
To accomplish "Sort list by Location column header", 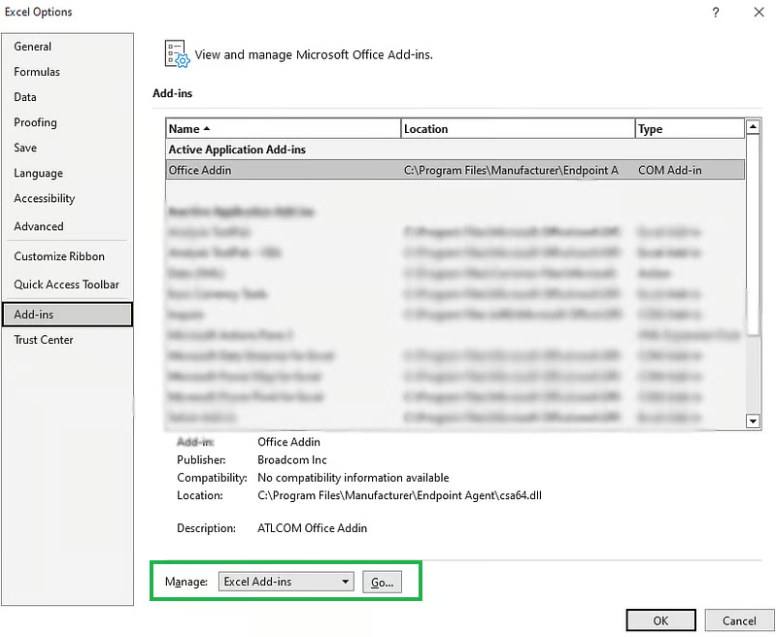I will click(x=516, y=129).
